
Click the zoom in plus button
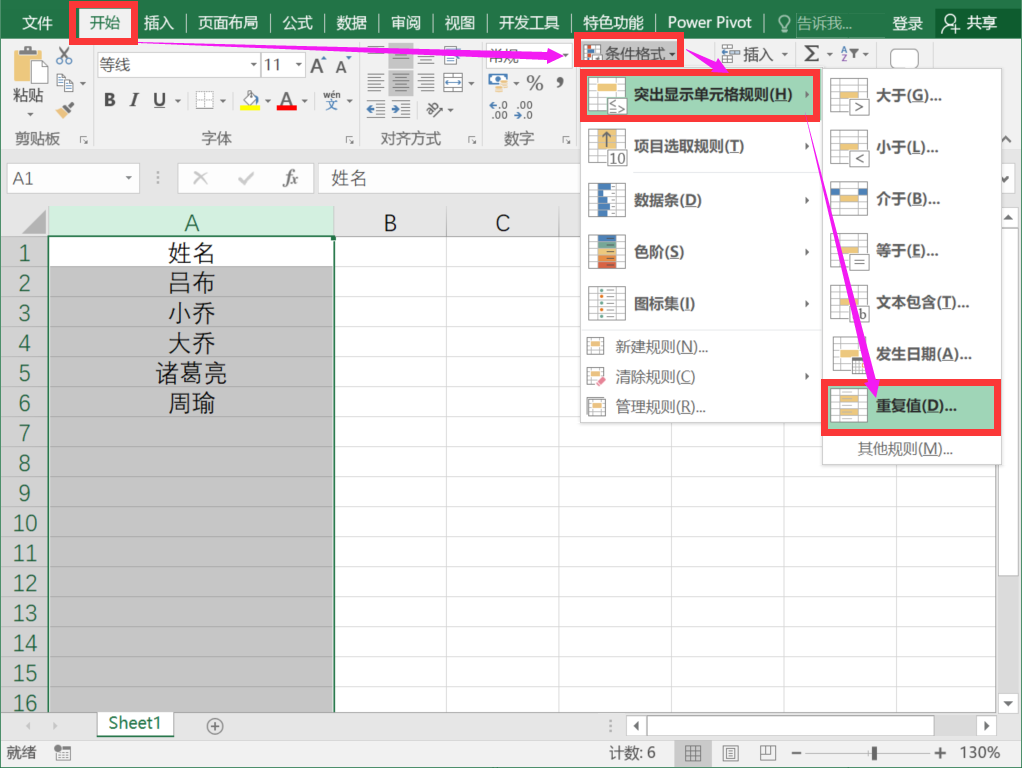coord(940,753)
